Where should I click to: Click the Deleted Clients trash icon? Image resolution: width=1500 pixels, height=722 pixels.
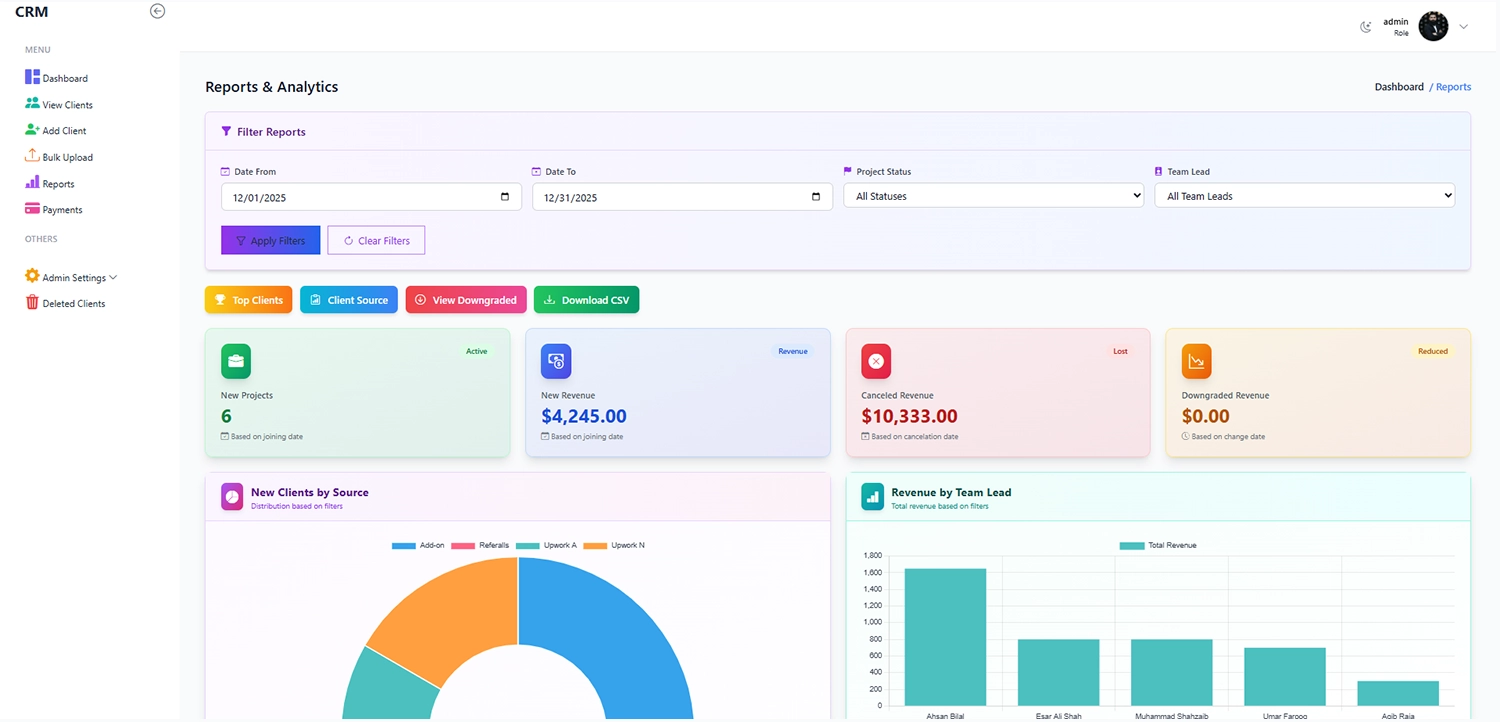(x=32, y=302)
